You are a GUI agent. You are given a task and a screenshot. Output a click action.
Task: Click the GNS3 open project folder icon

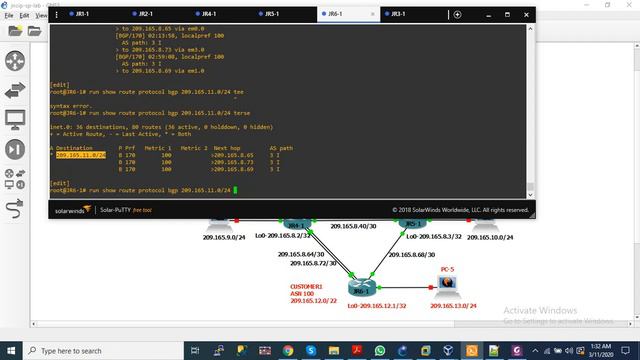[34, 31]
